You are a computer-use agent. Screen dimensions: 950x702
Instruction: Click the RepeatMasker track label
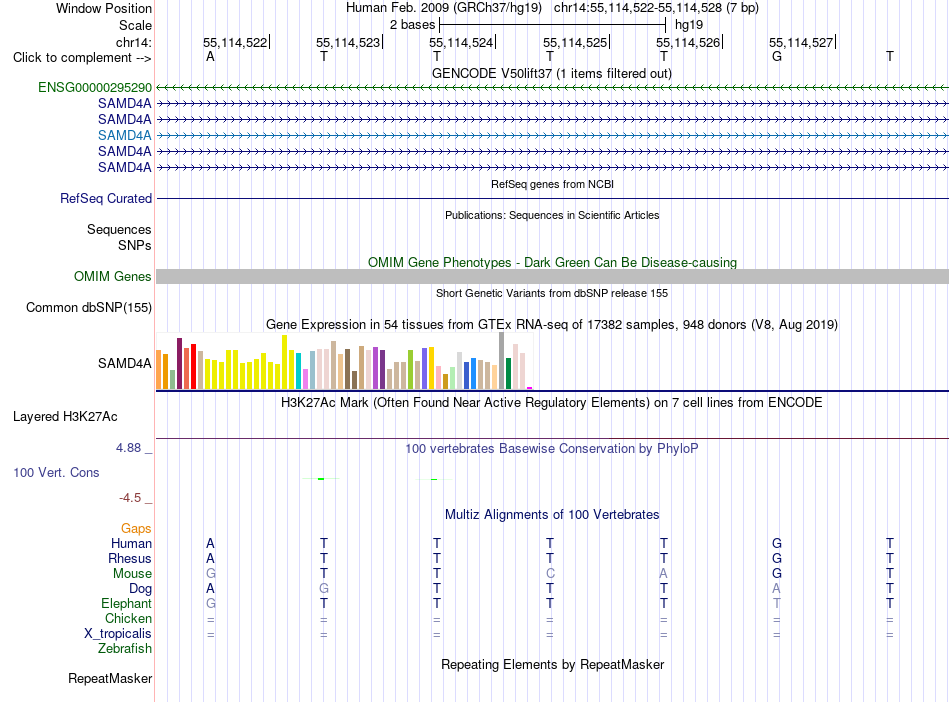tap(110, 679)
